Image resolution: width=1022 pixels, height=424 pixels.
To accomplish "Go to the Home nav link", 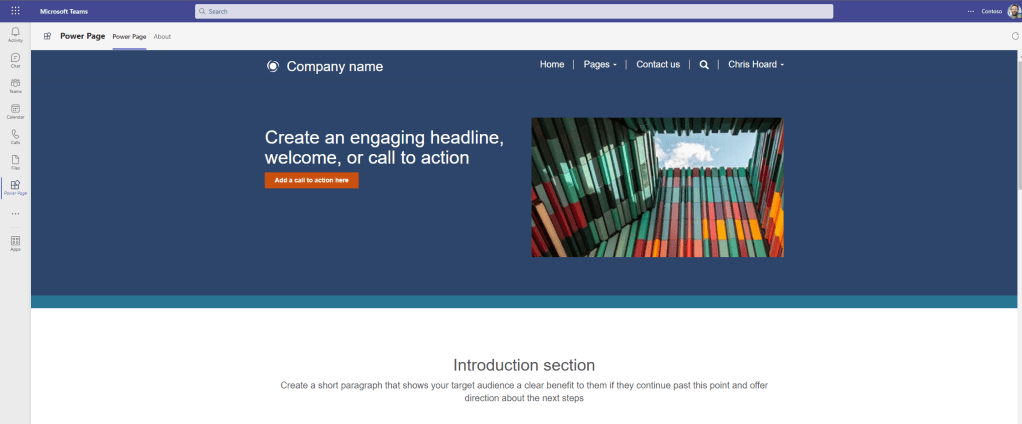I will pos(552,65).
